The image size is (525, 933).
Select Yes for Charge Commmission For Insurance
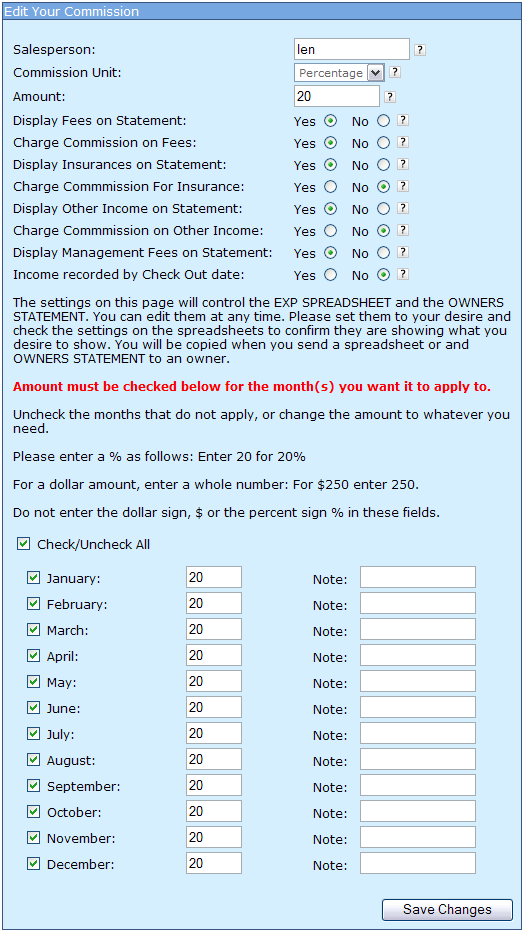pyautogui.click(x=330, y=187)
